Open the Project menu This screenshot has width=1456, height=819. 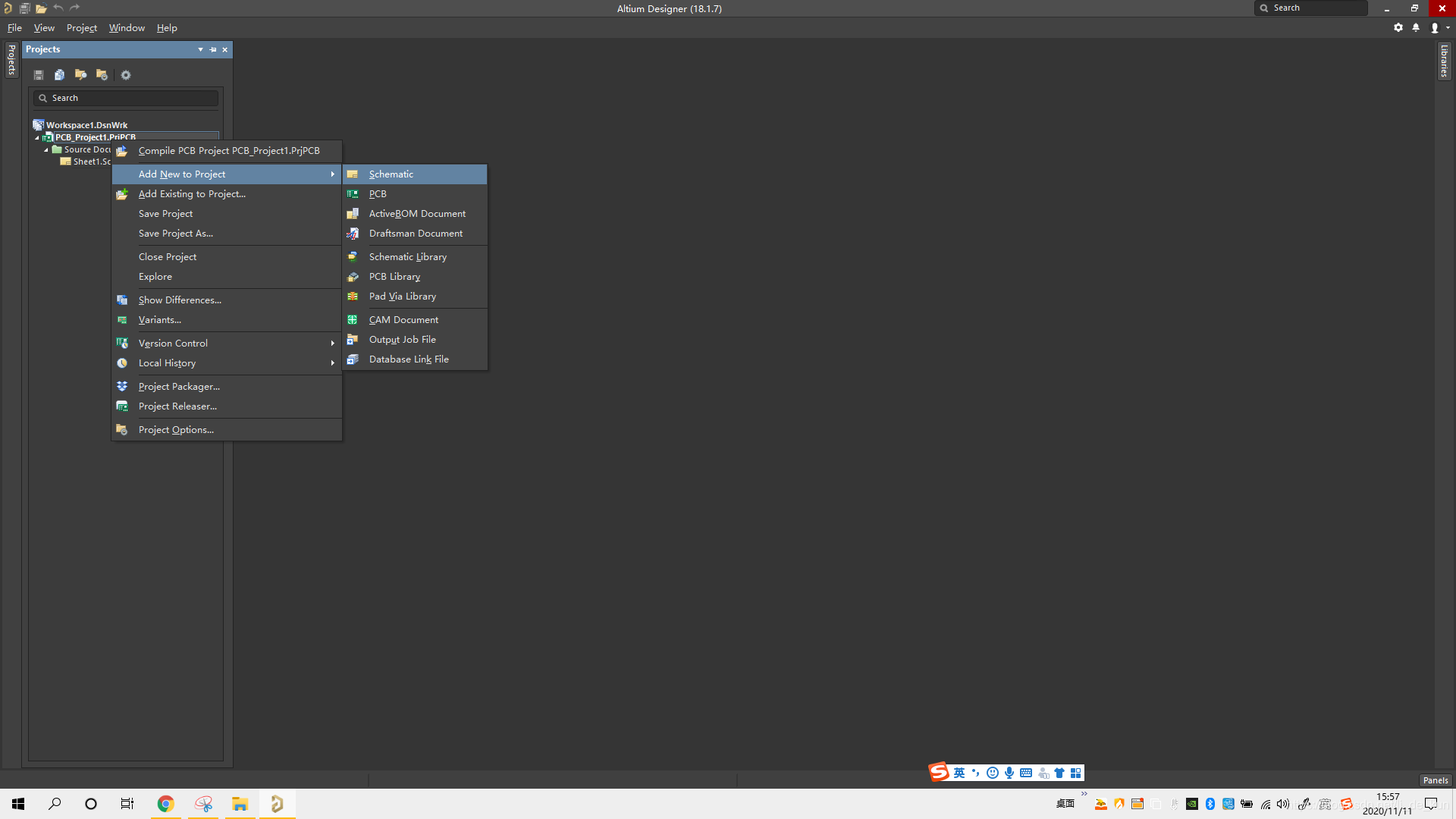click(x=82, y=28)
